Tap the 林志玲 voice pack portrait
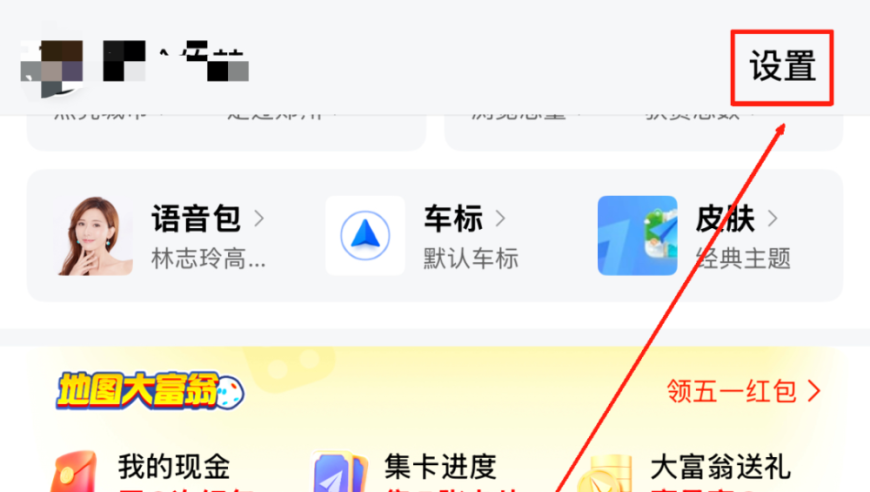 tap(94, 236)
